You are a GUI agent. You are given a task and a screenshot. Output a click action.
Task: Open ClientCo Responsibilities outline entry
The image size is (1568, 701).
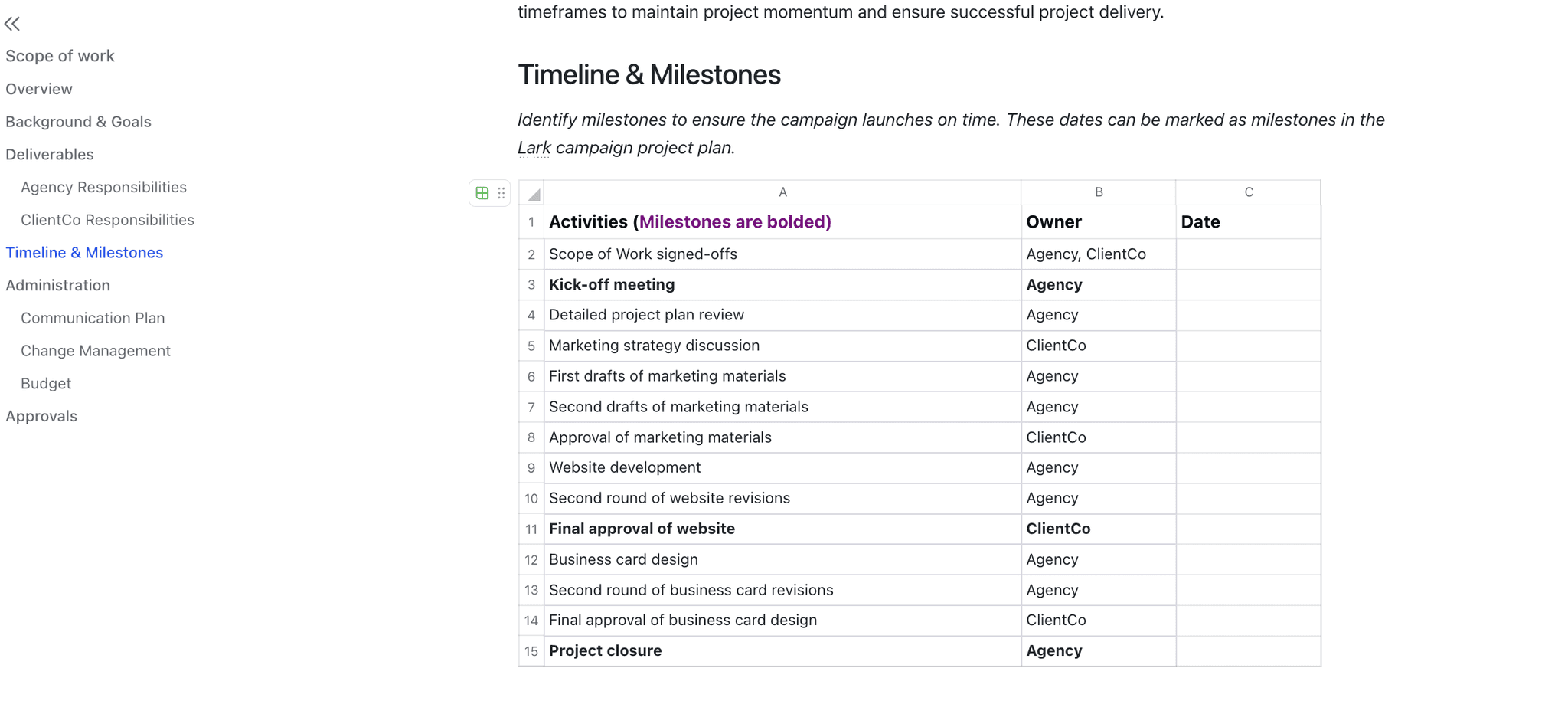point(107,220)
